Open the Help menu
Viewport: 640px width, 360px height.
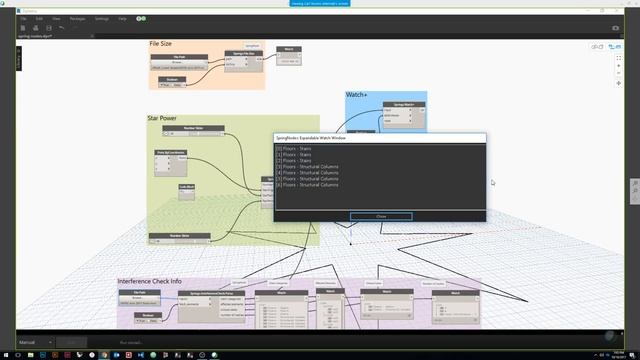click(x=122, y=19)
